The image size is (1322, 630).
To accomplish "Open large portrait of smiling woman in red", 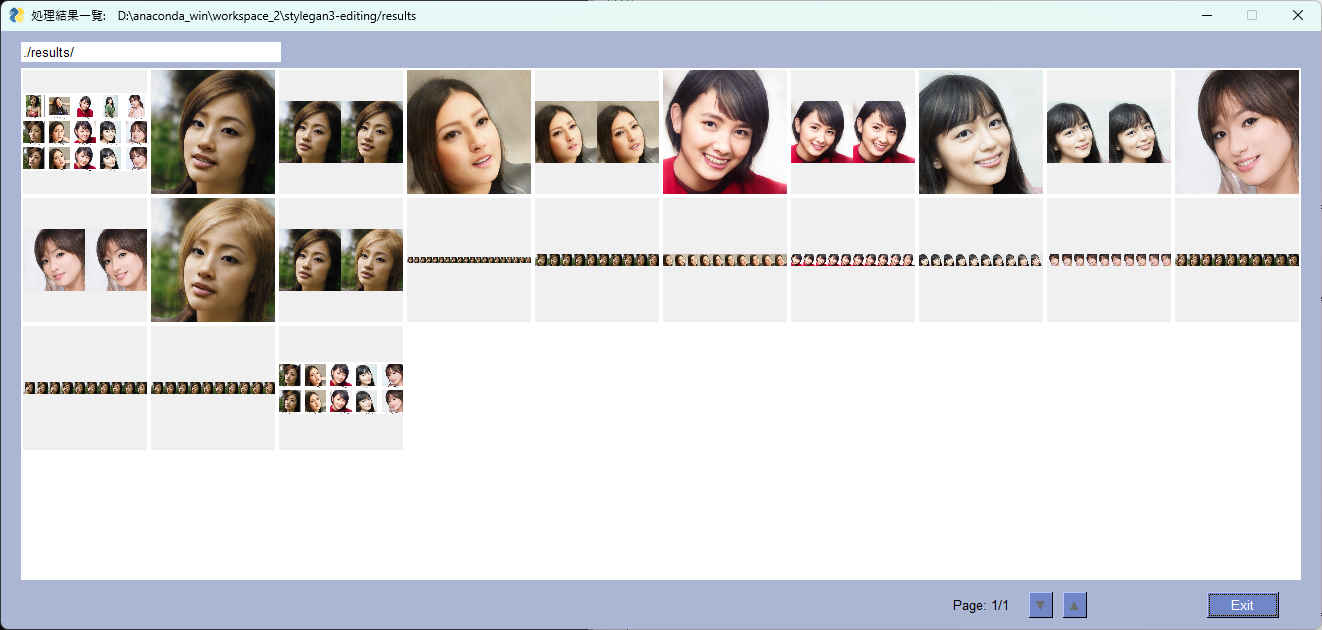I will click(725, 132).
